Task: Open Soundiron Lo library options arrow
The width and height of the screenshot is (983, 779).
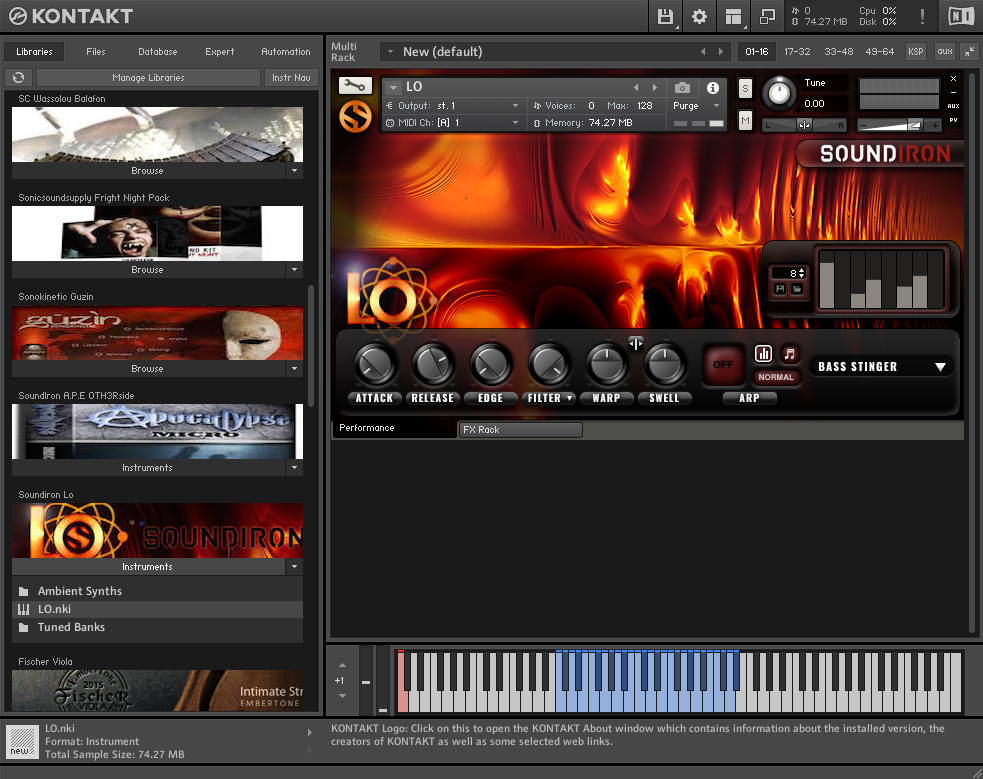Action: click(295, 567)
